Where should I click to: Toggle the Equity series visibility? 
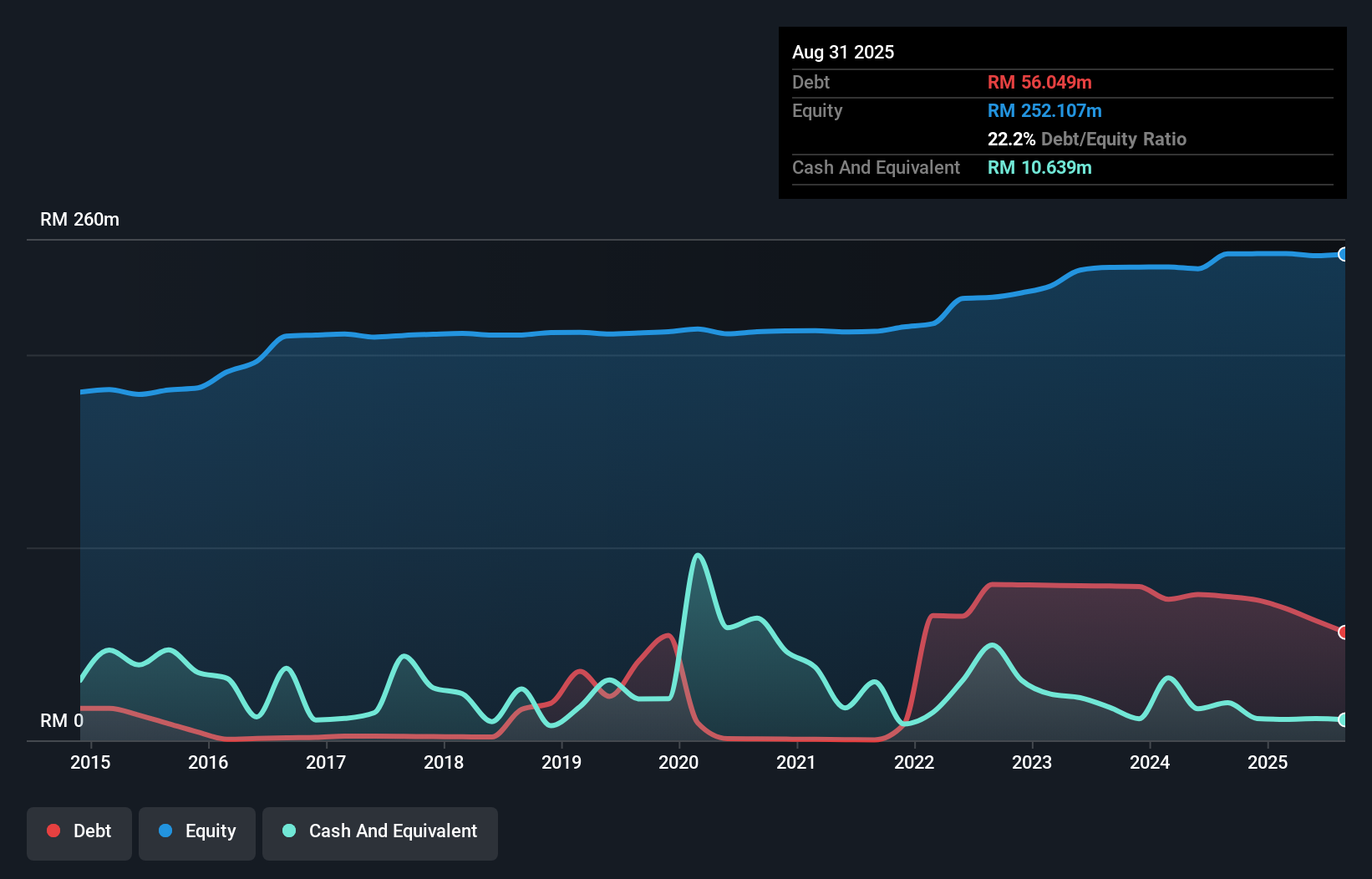196,832
